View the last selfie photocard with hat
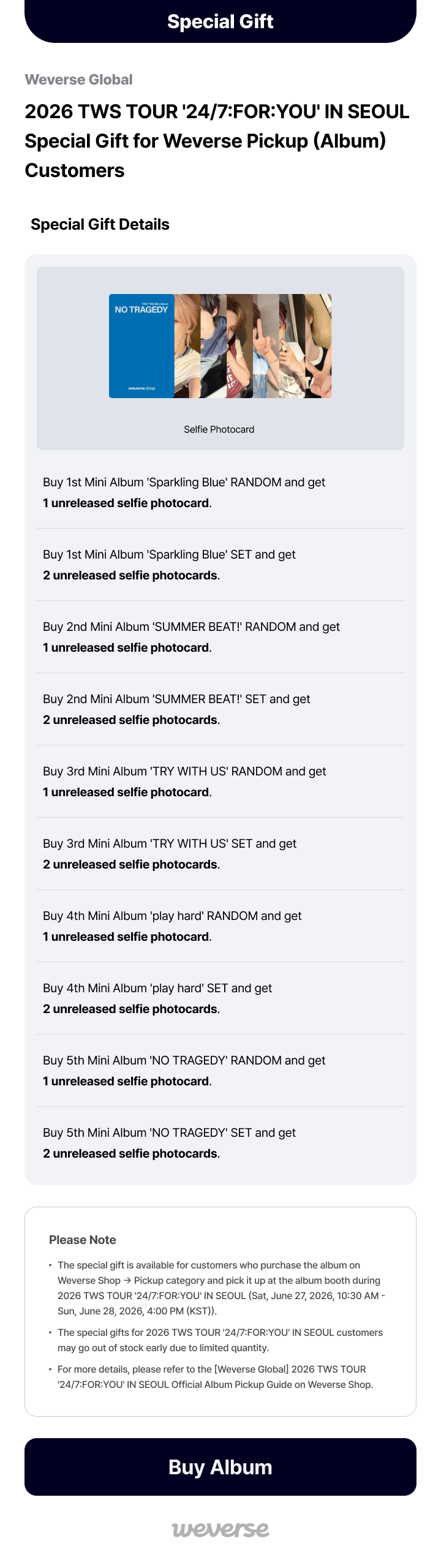Image resolution: width=441 pixels, height=1568 pixels. [318, 346]
